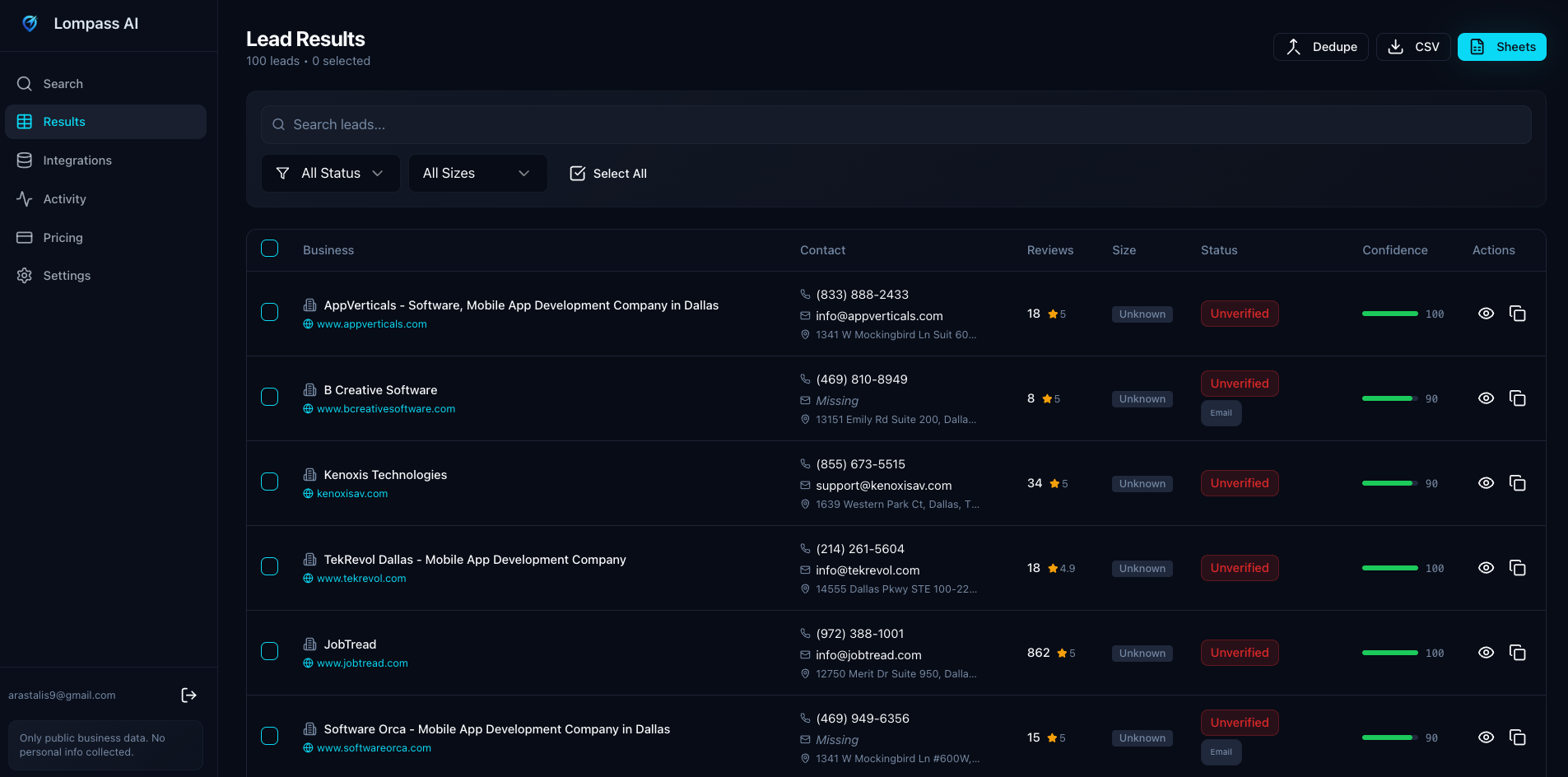Copy the JobTread lead info

click(x=1518, y=653)
